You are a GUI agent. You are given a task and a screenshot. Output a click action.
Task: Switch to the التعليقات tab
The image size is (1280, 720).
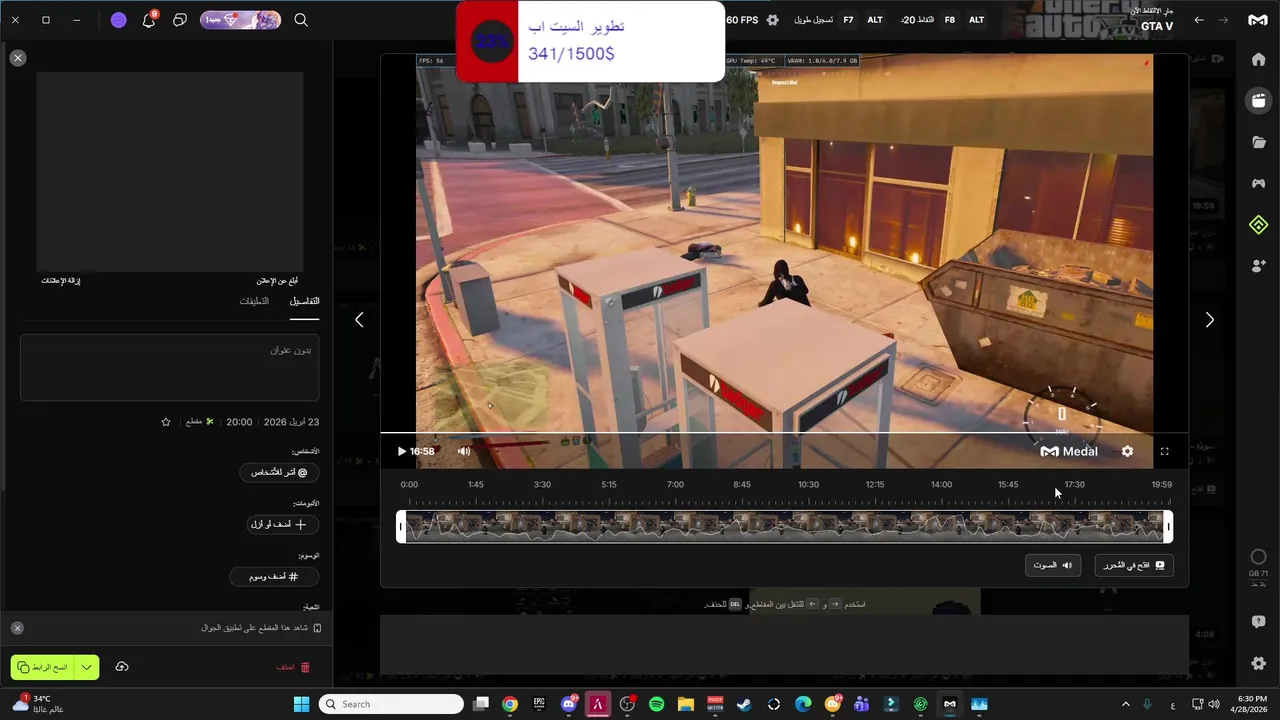(254, 301)
